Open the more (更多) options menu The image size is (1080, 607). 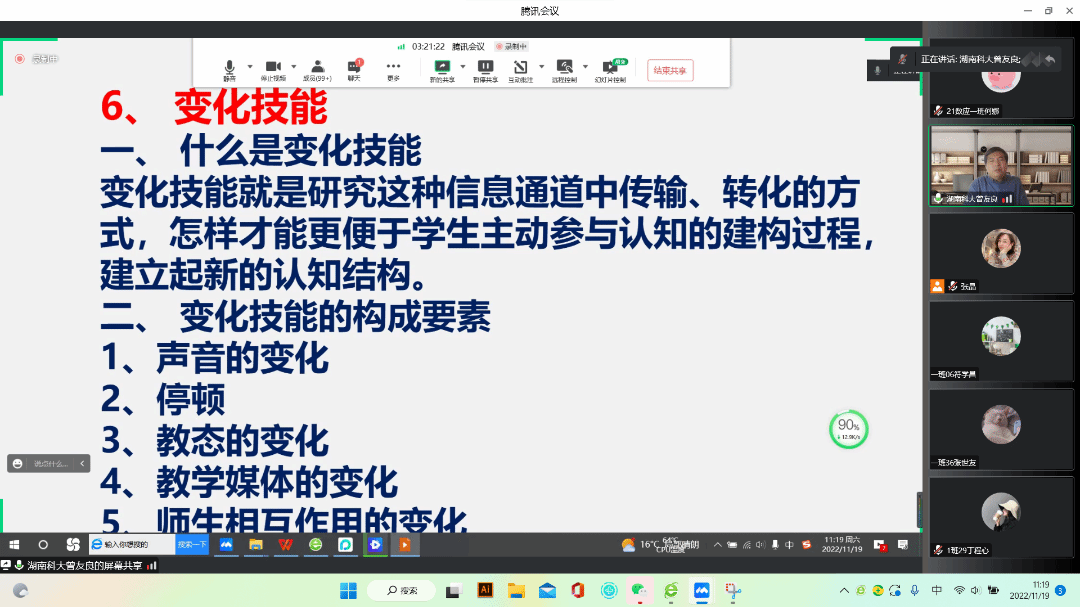point(393,70)
